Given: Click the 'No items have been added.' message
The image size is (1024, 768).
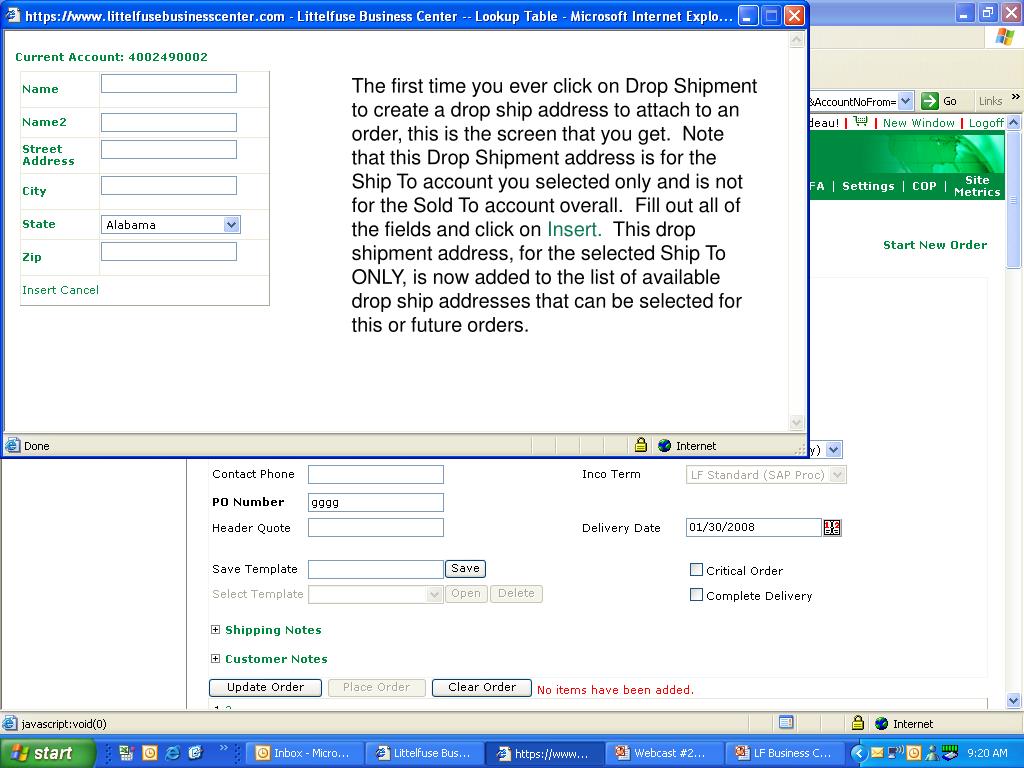Looking at the screenshot, I should click(615, 690).
